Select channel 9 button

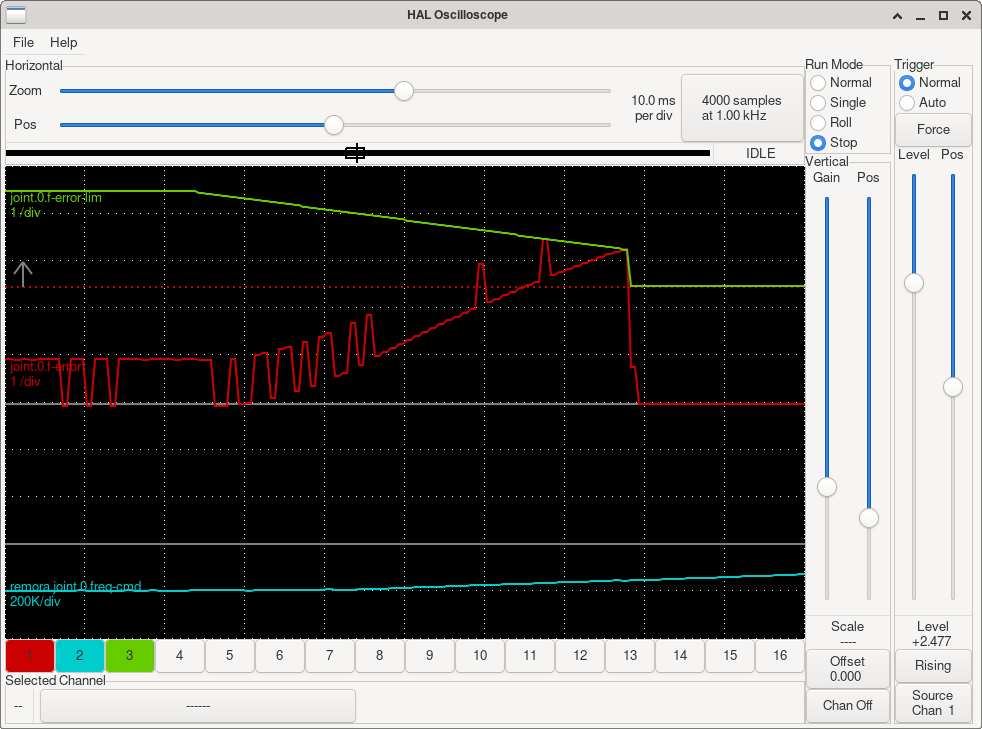click(x=430, y=656)
